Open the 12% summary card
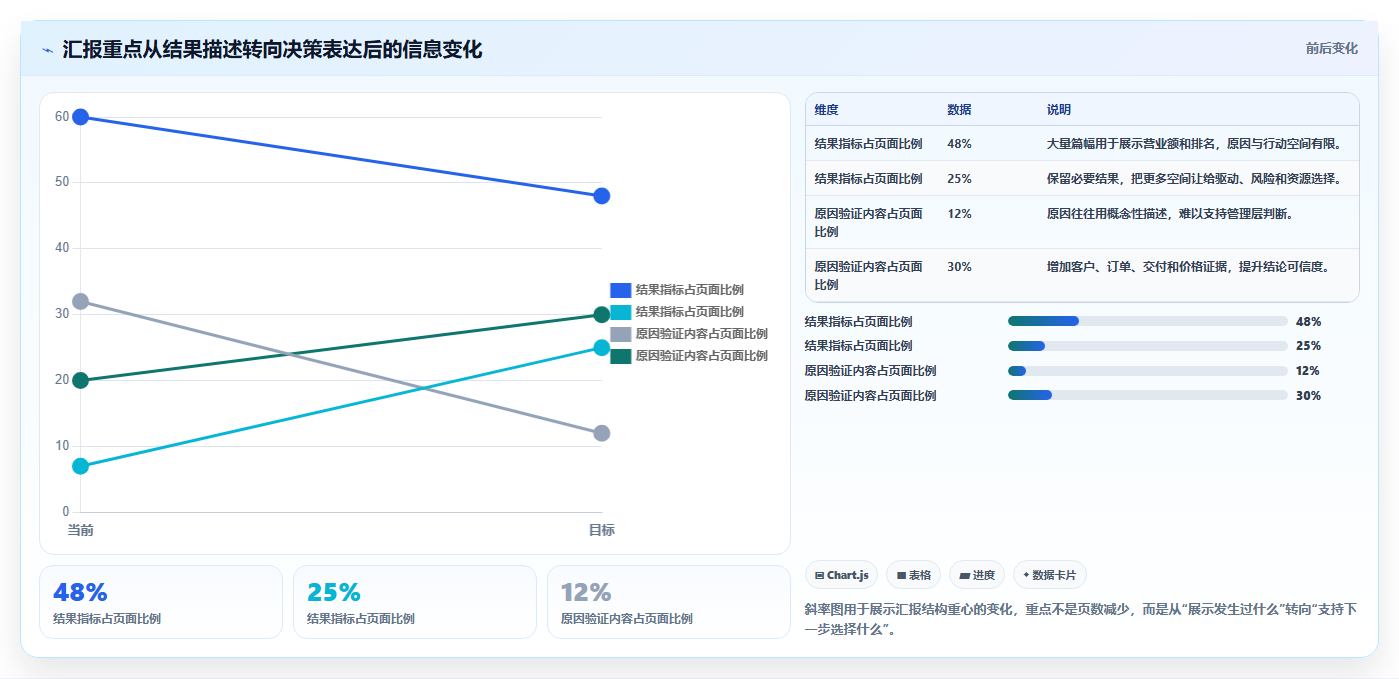 [669, 602]
